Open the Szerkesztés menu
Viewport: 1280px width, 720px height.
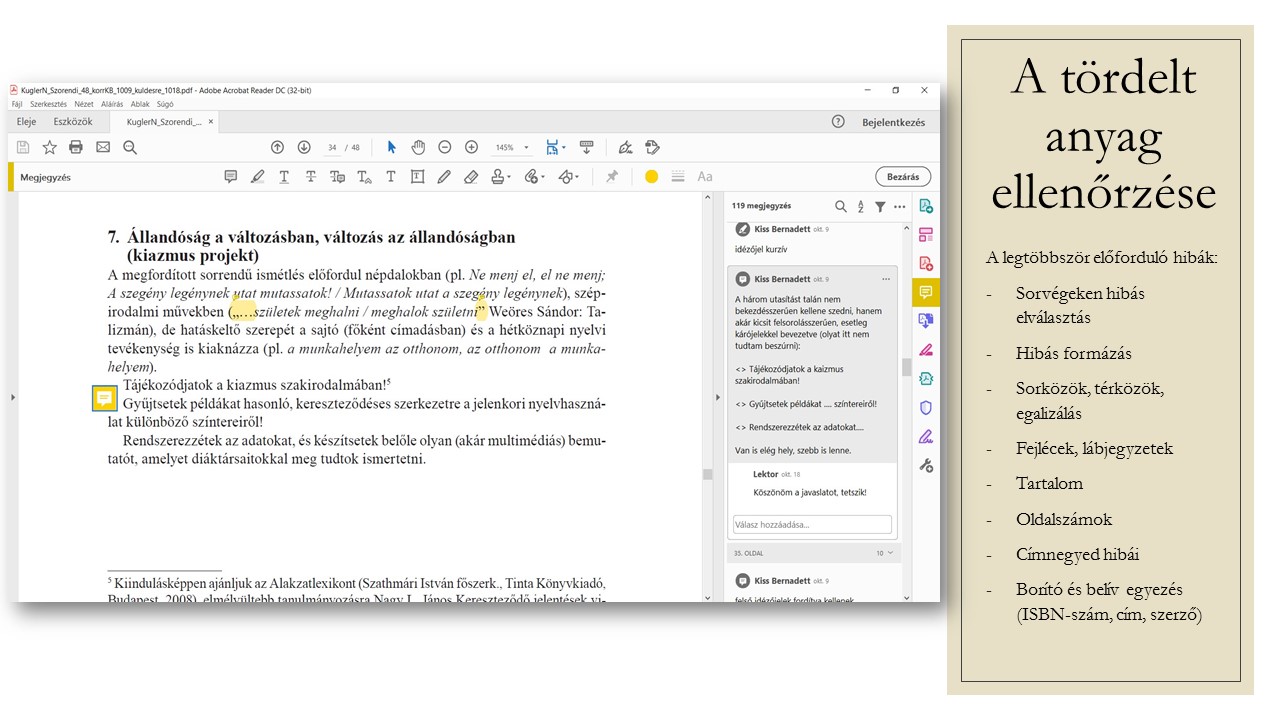click(x=48, y=104)
